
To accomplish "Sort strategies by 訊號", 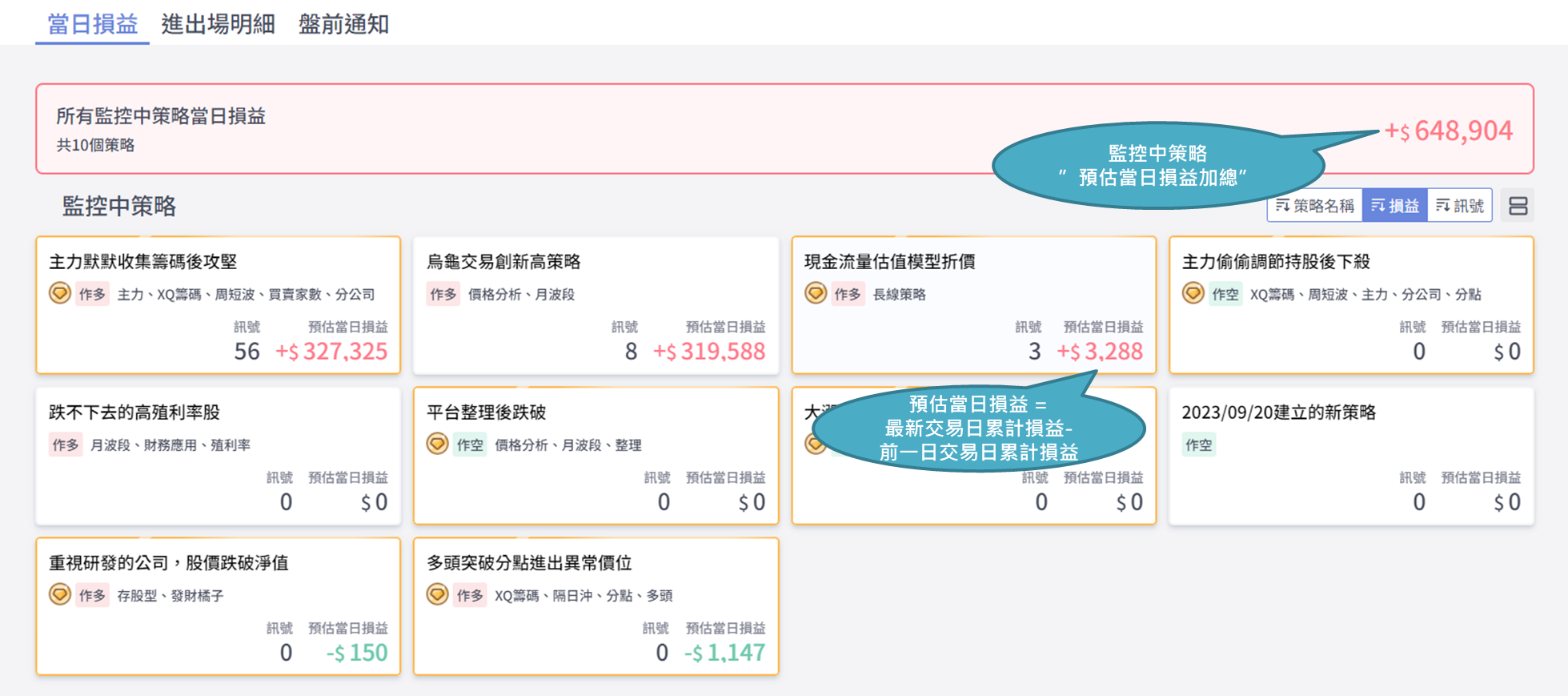I will coord(1460,206).
